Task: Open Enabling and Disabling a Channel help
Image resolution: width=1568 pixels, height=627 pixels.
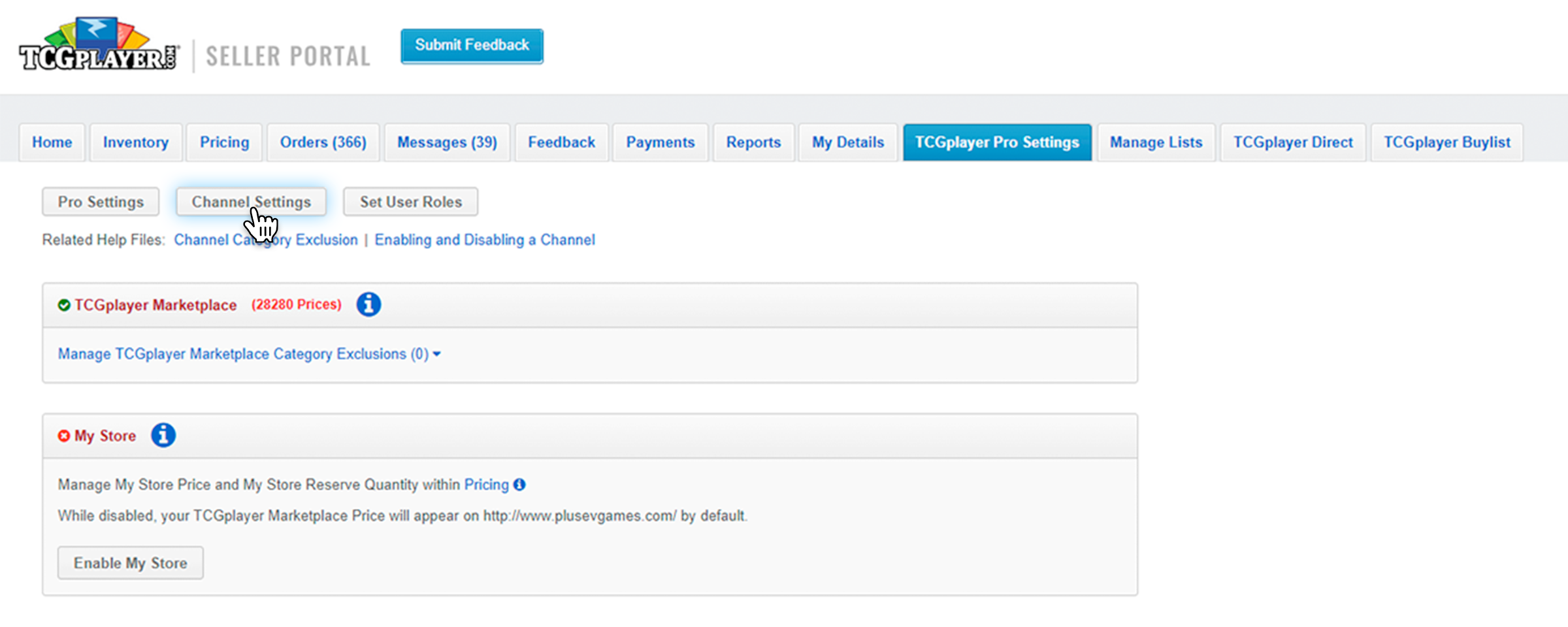Action: click(485, 240)
